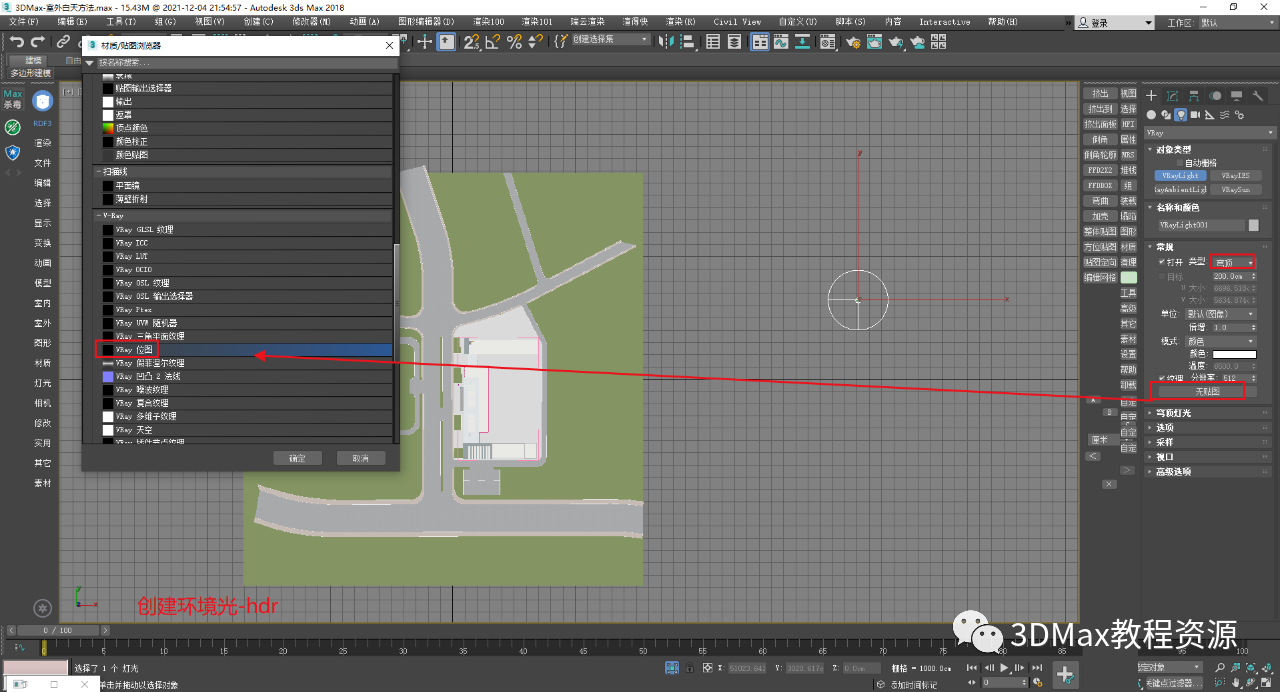1280x692 pixels.
Task: Click the VRayLight001 name field
Action: point(1201,226)
